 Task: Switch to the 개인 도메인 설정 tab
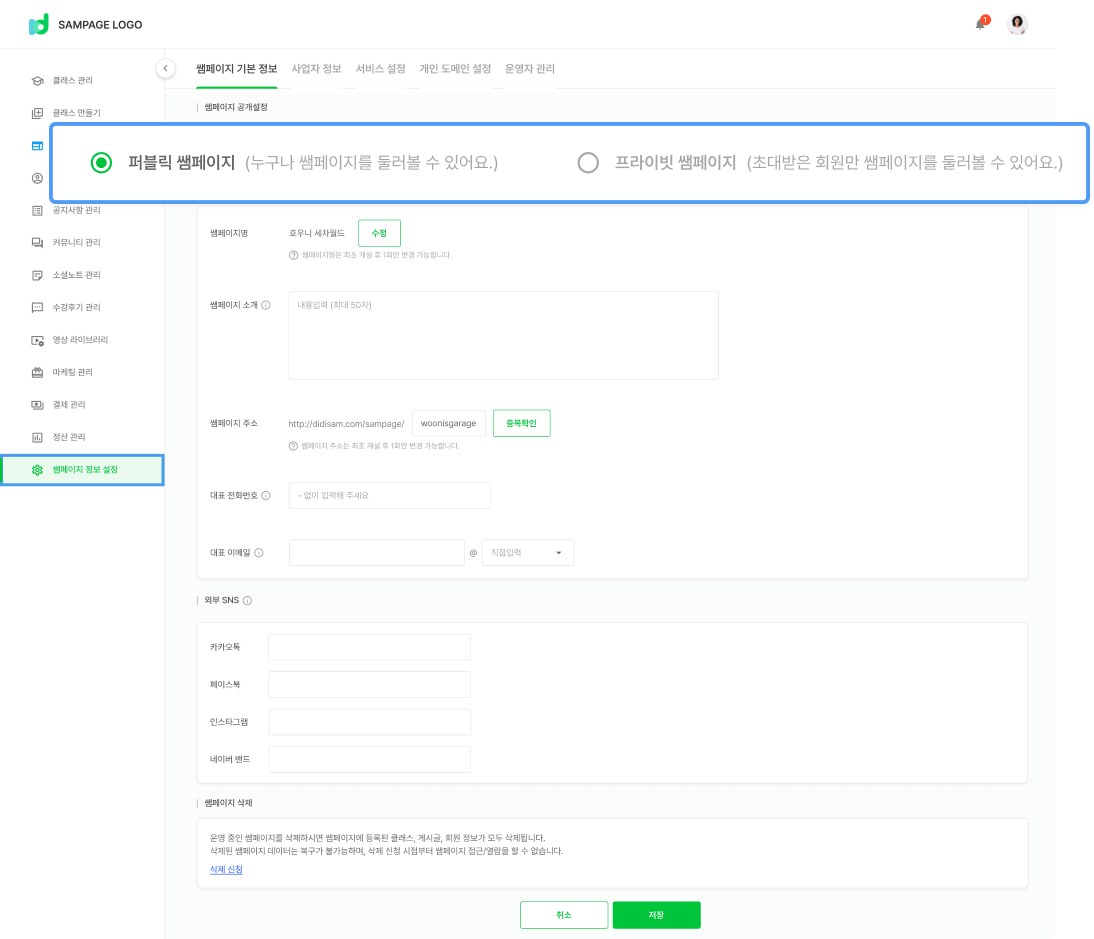coord(455,69)
